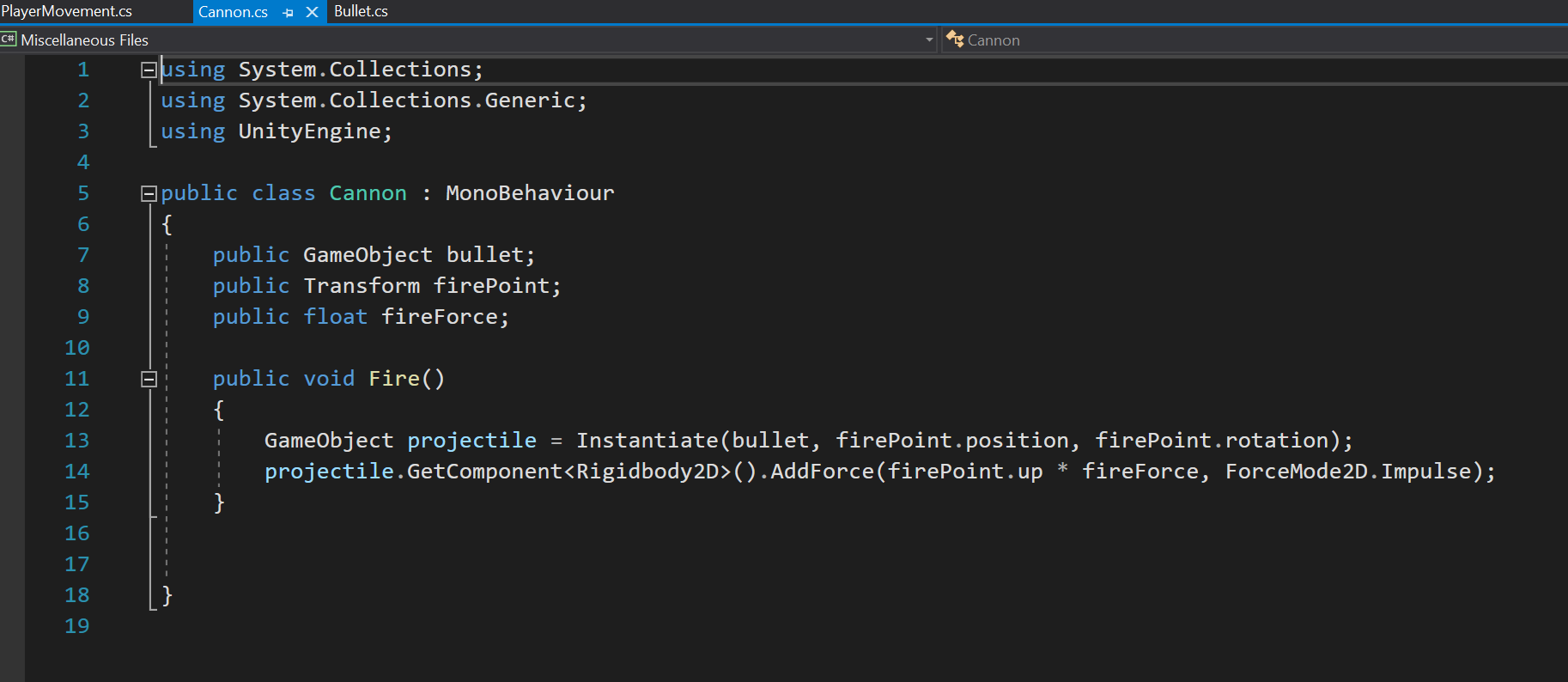Collapse the using directives block
The image size is (1568, 682).
[x=149, y=70]
